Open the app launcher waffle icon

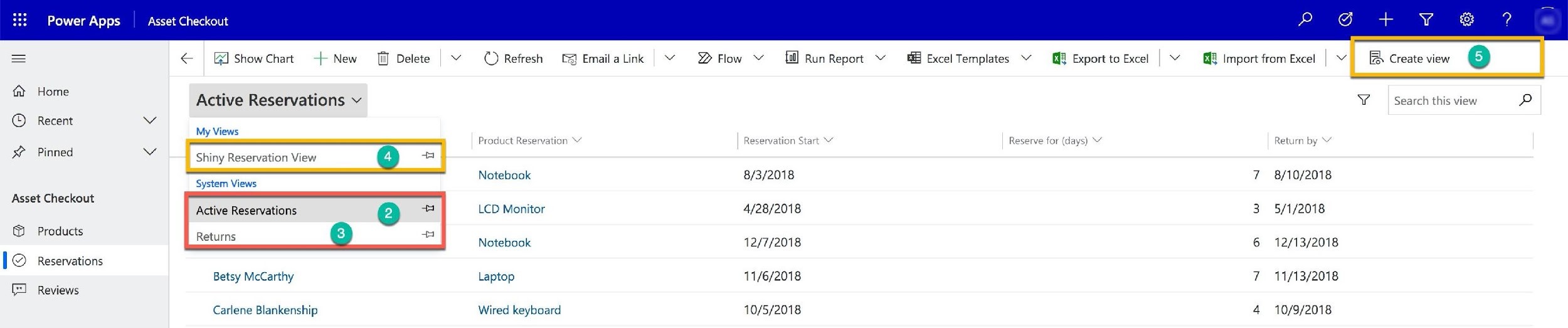coord(19,20)
